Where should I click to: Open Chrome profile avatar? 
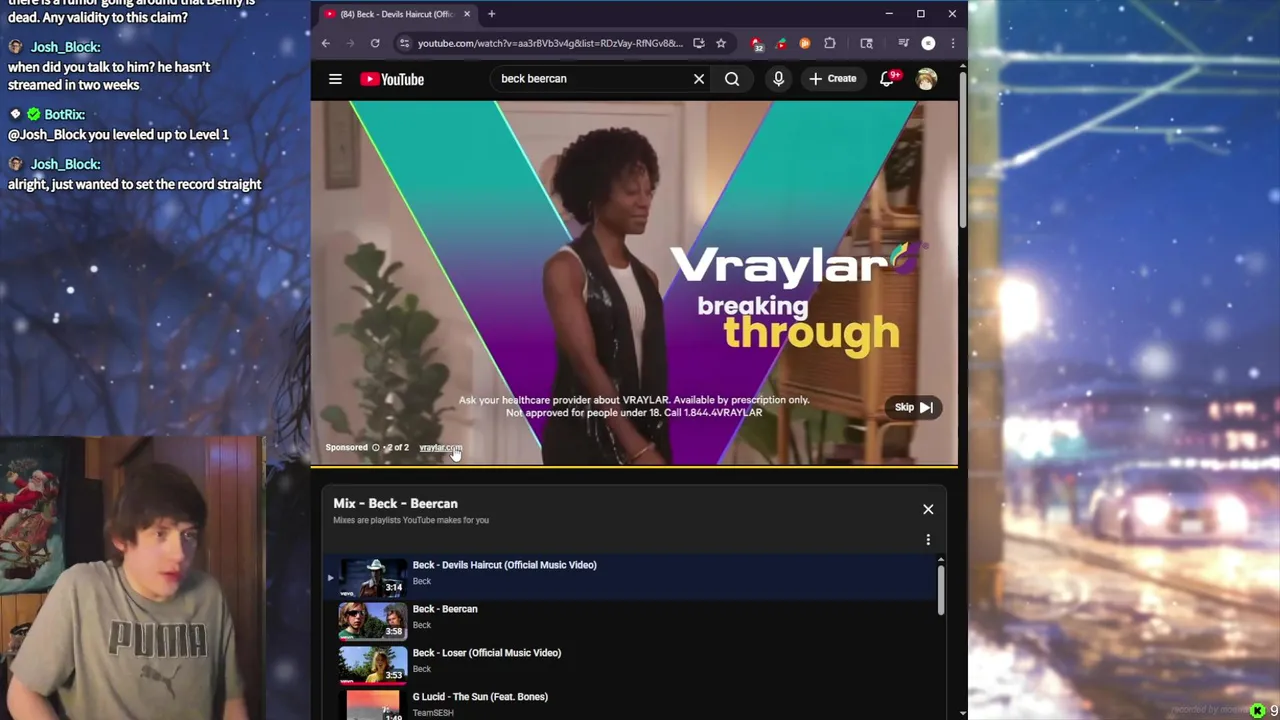coord(928,43)
